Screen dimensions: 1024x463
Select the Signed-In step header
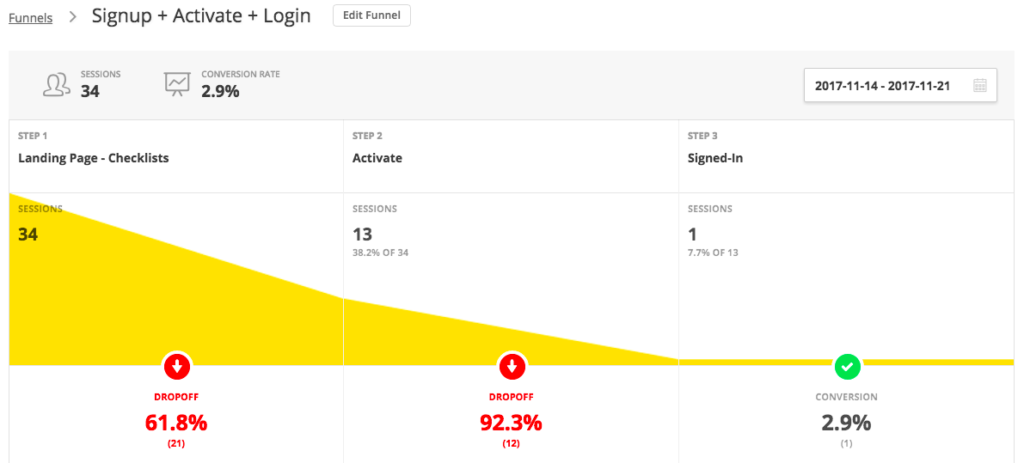coord(715,157)
